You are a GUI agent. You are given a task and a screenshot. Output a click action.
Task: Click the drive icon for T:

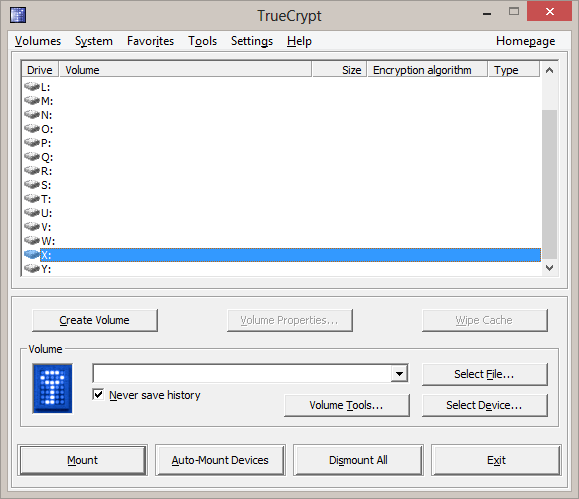pos(32,199)
